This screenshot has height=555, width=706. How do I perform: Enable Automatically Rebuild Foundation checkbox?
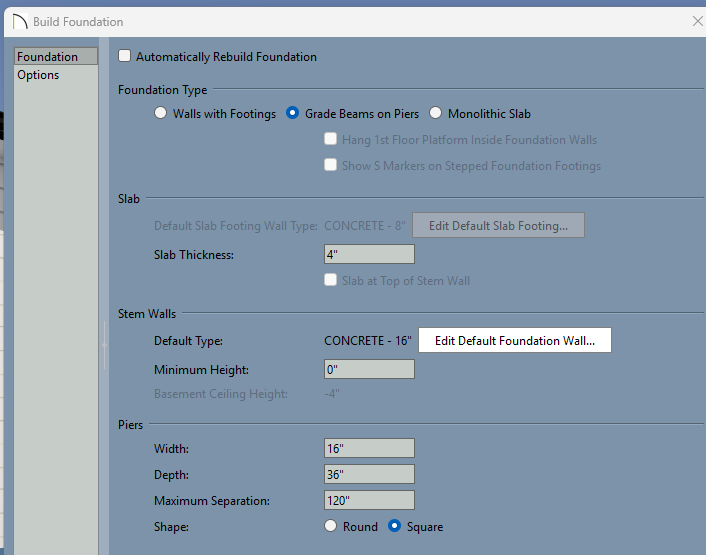(125, 57)
